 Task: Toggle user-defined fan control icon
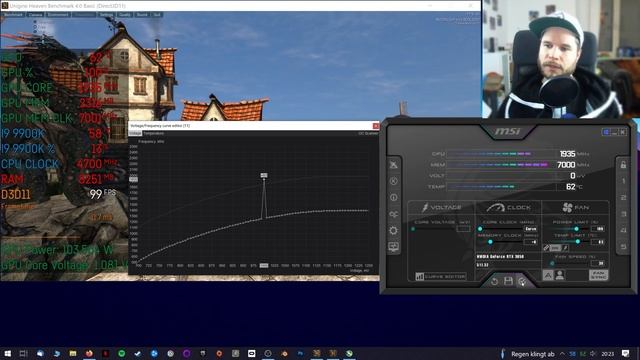pos(560,276)
